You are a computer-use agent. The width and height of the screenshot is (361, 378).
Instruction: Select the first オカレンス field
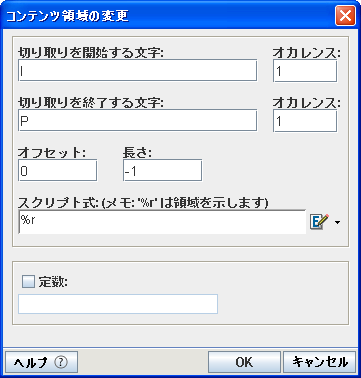[x=305, y=71]
